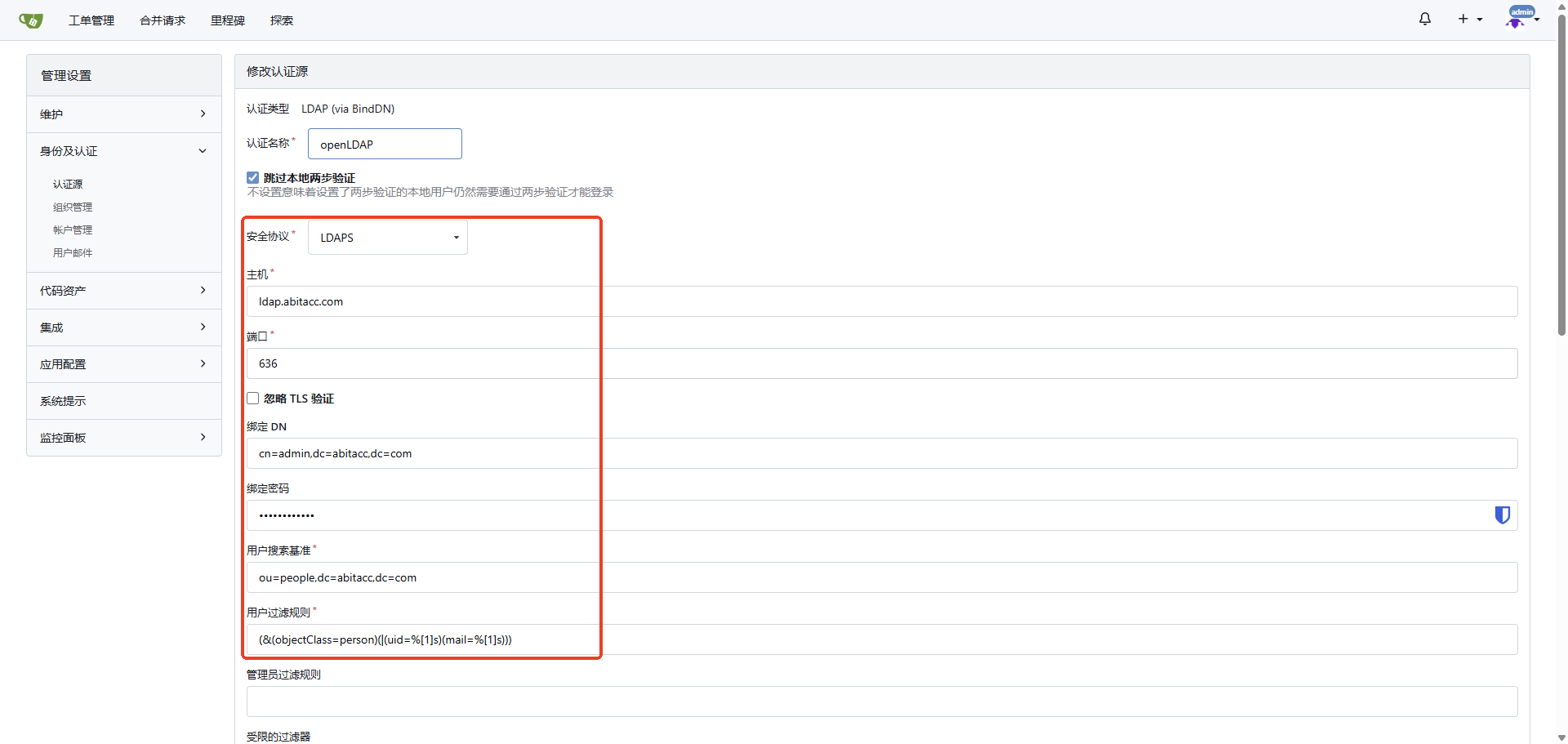Expand the 监控面板 sidebar section

tap(123, 438)
